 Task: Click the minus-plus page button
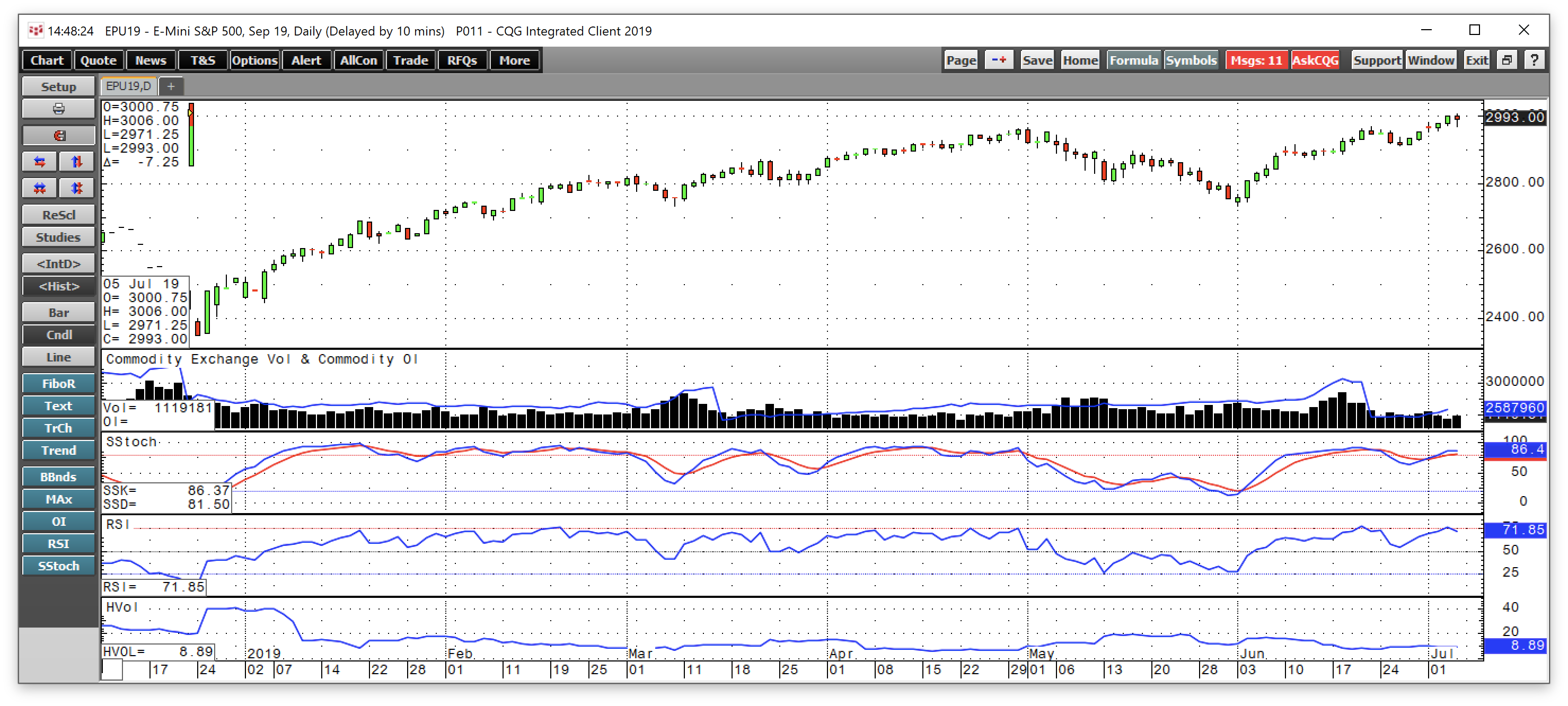tap(998, 60)
